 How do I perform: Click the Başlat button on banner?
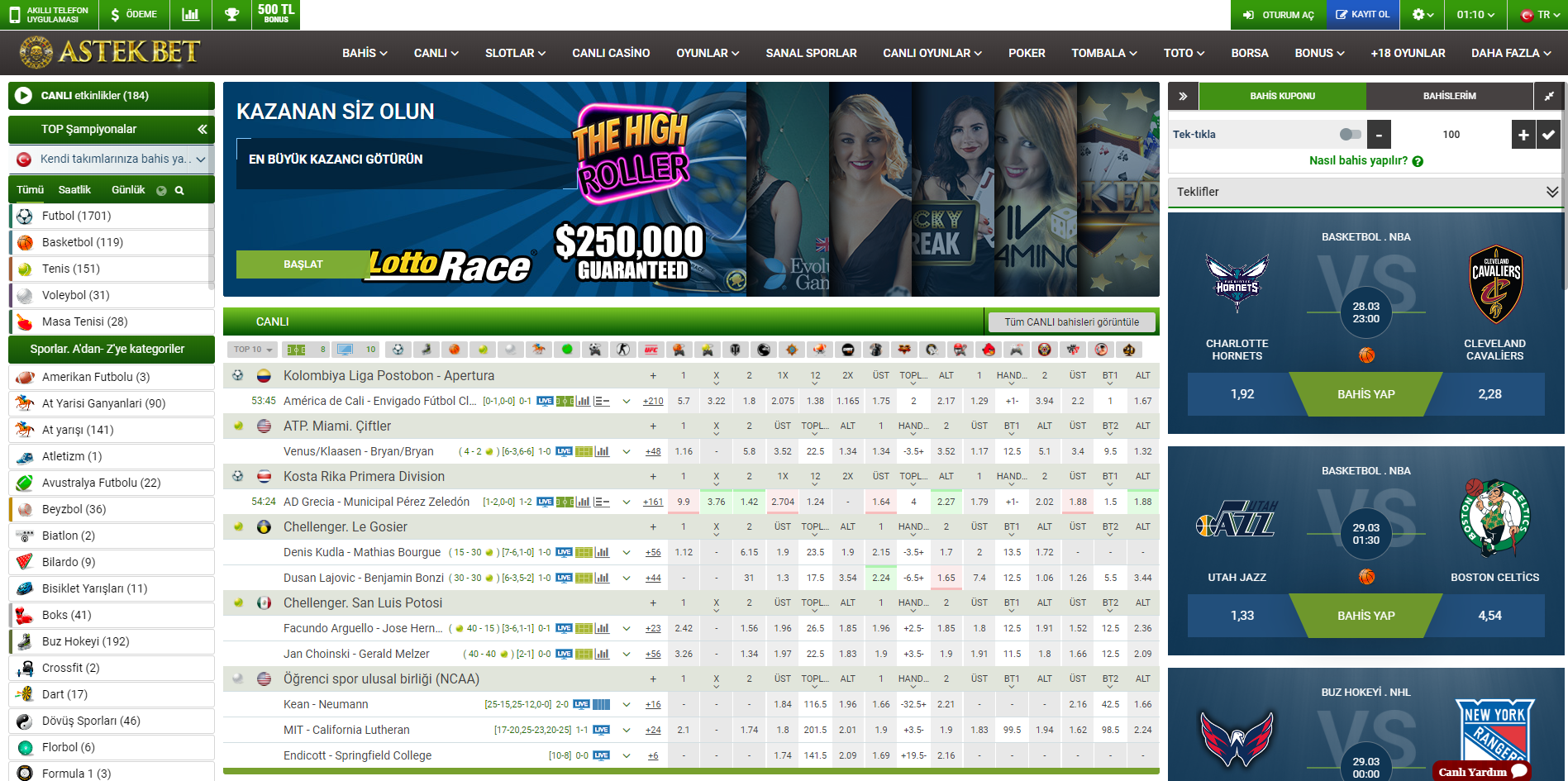[x=303, y=264]
